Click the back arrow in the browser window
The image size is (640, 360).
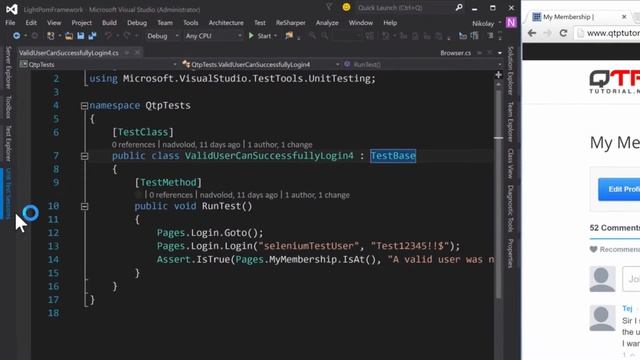(532, 33)
